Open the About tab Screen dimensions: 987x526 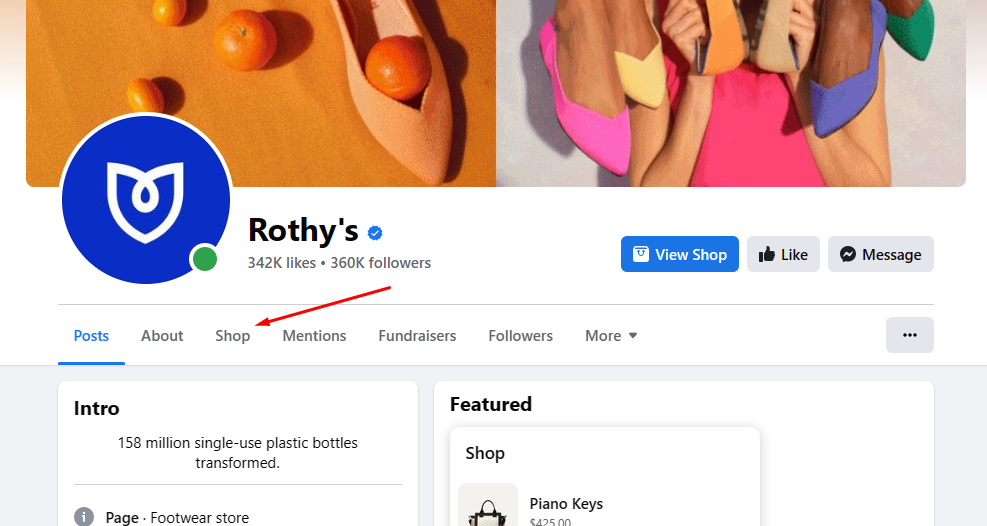coord(162,335)
